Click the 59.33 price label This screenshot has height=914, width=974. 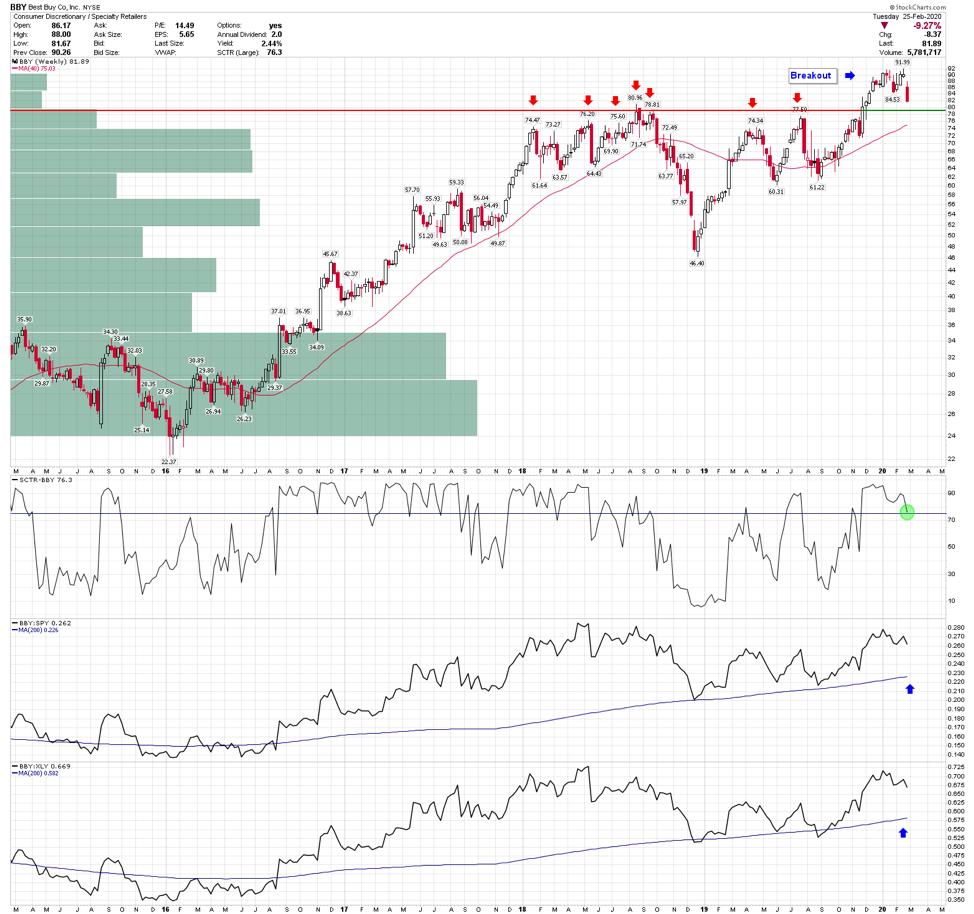point(457,182)
